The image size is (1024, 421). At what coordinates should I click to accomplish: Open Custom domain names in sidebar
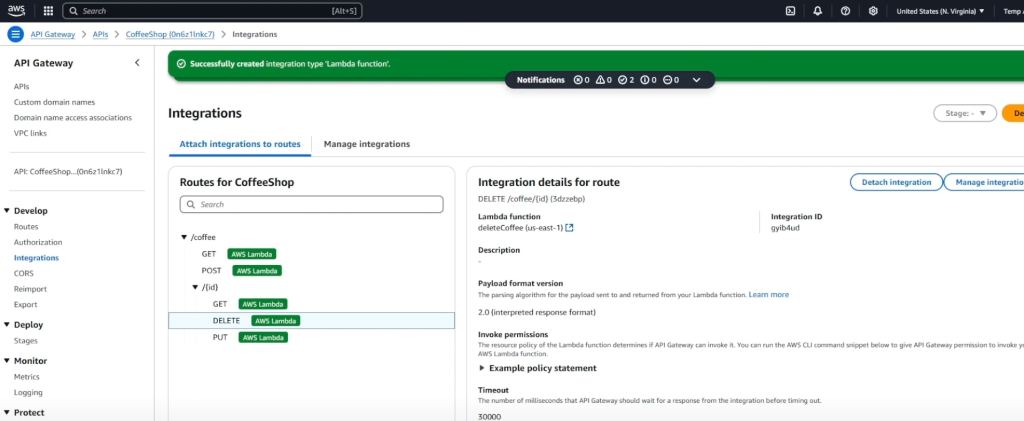click(54, 102)
